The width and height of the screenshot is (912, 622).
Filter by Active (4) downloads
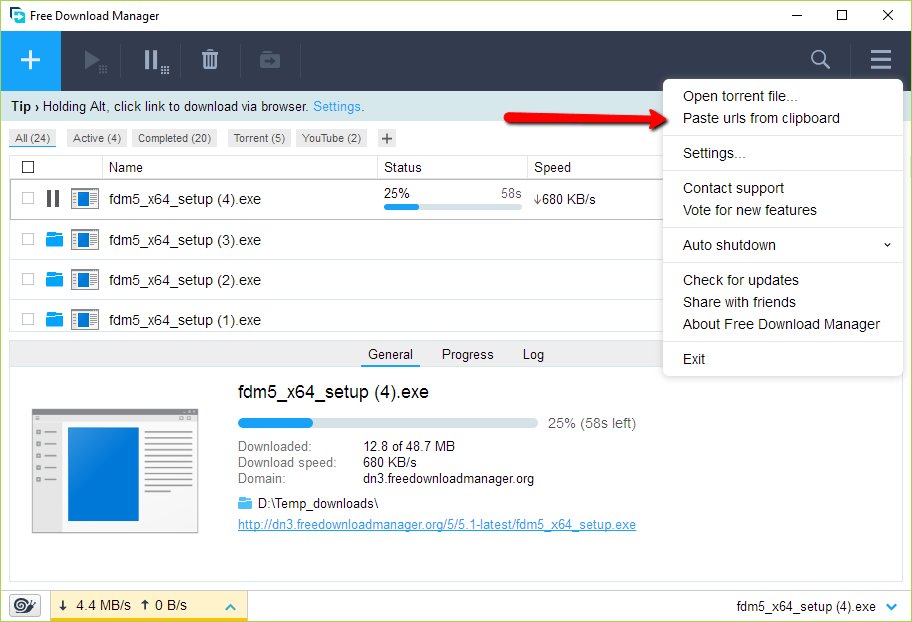[x=97, y=138]
